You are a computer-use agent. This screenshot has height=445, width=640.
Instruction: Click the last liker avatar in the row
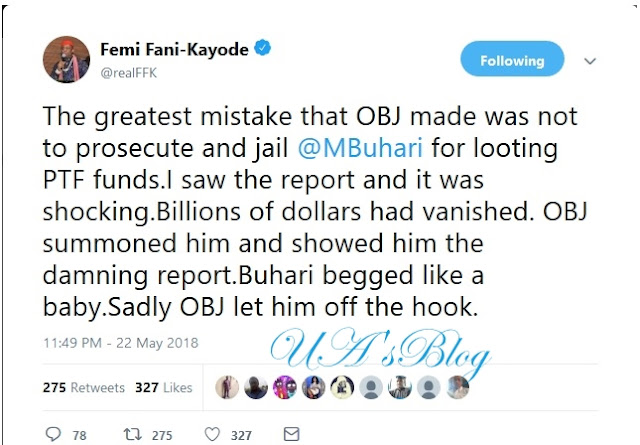(458, 387)
